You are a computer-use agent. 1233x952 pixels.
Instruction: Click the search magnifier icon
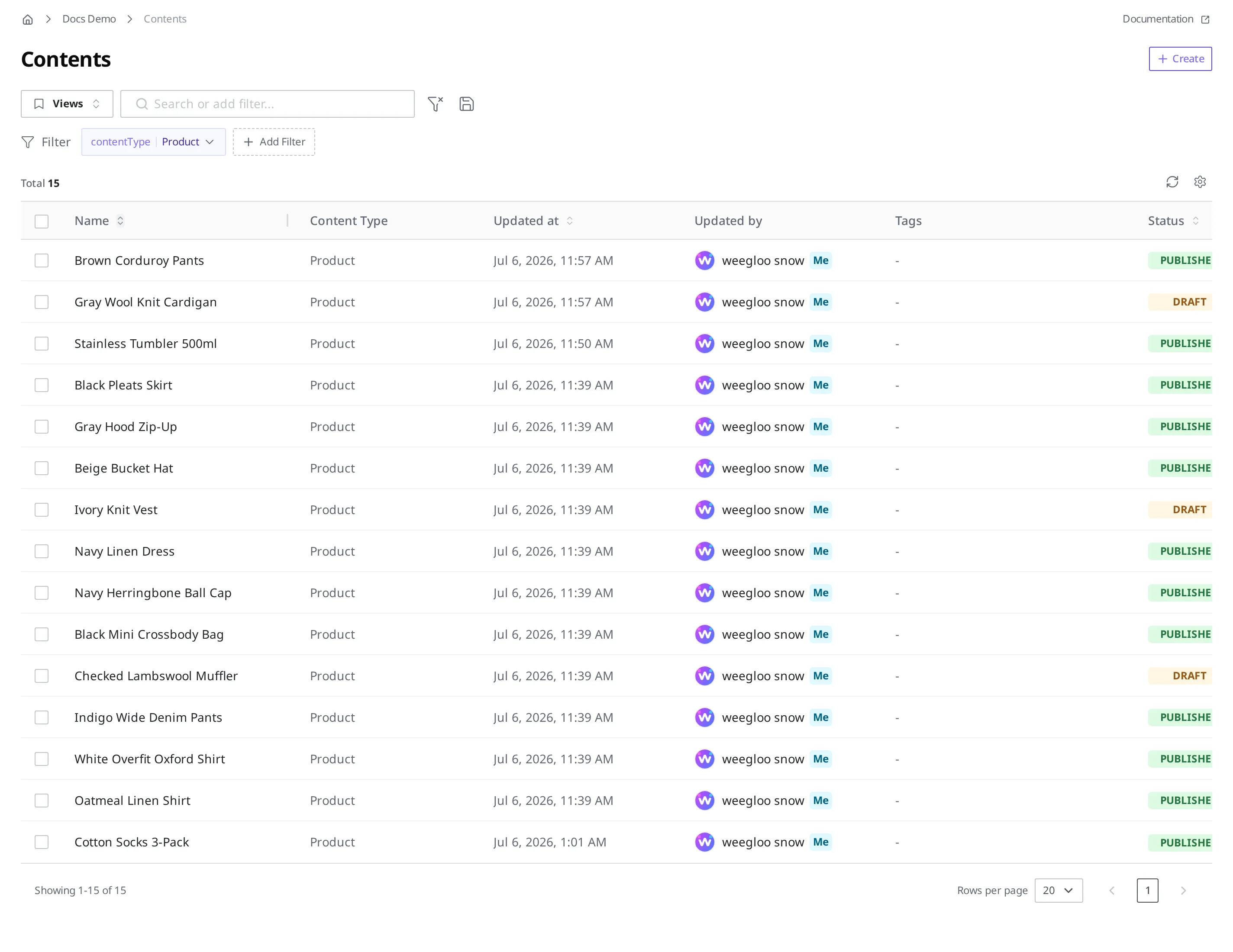tap(142, 104)
